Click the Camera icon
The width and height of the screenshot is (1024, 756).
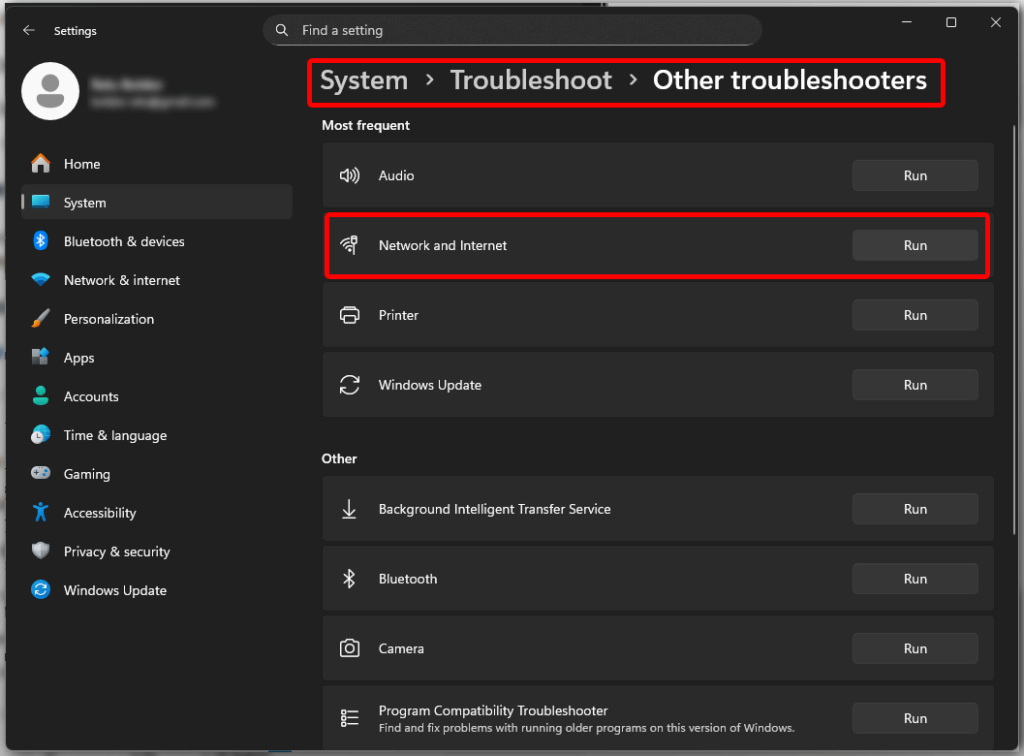tap(349, 648)
